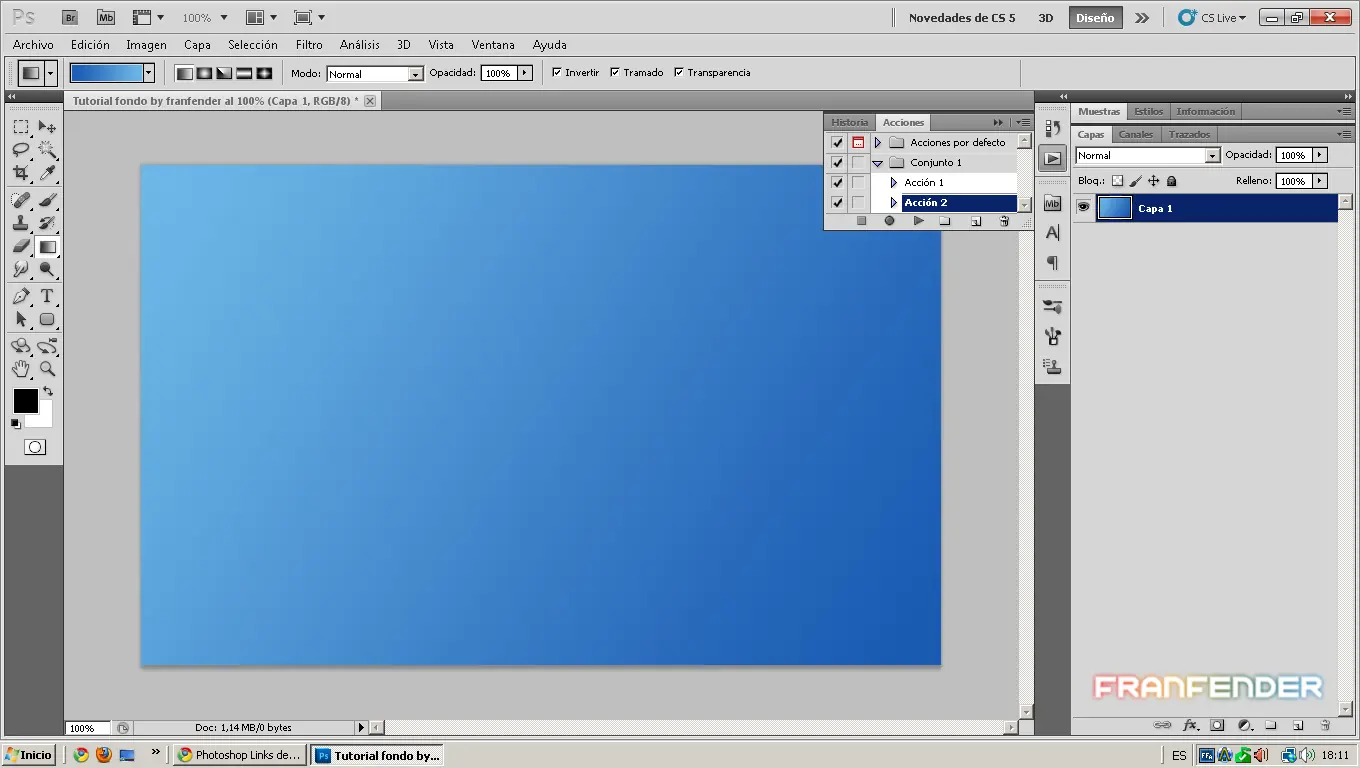Open the layer Opacidad slider arrow

(1320, 155)
